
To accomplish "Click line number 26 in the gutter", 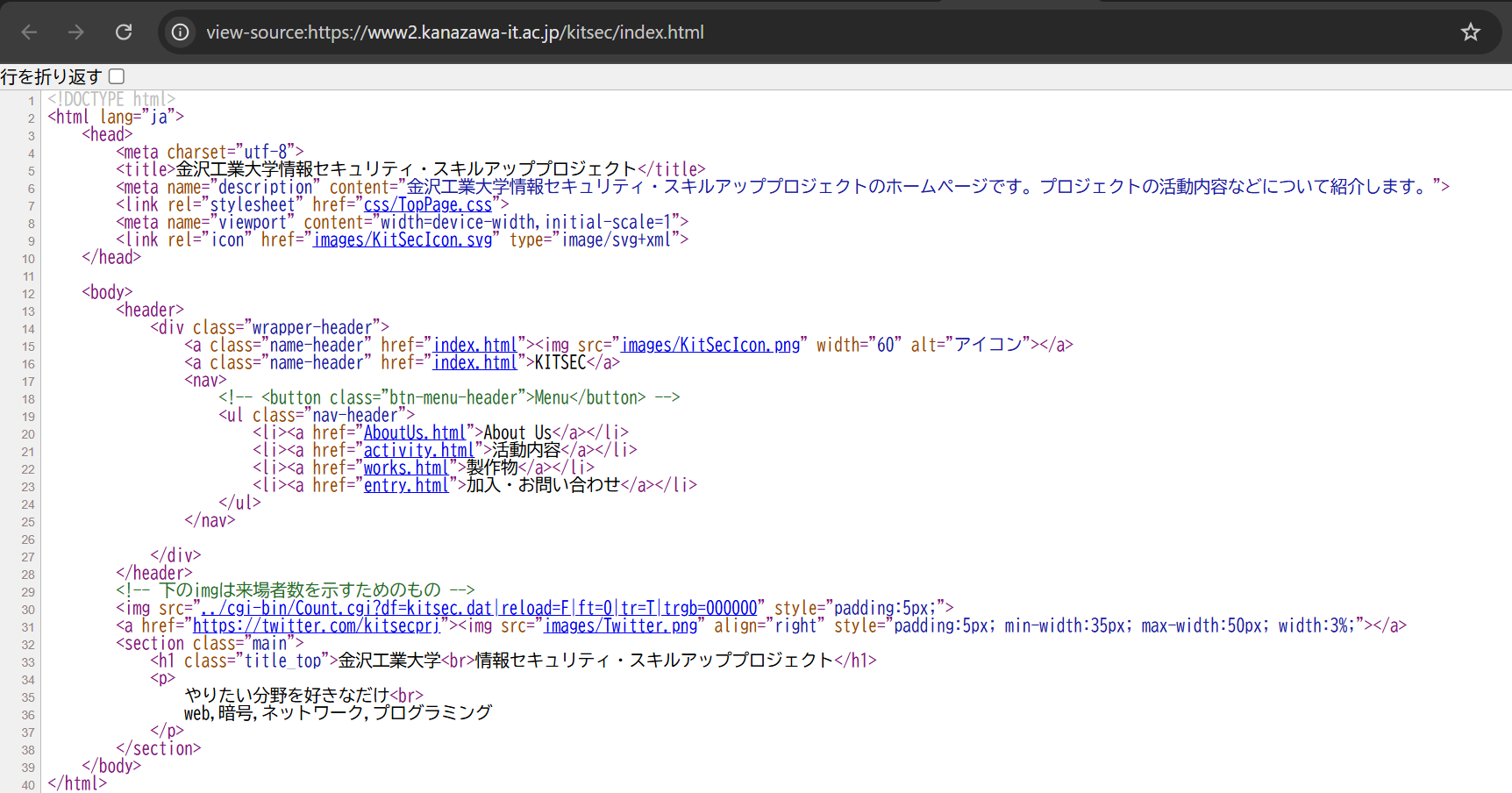I will pyautogui.click(x=28, y=539).
